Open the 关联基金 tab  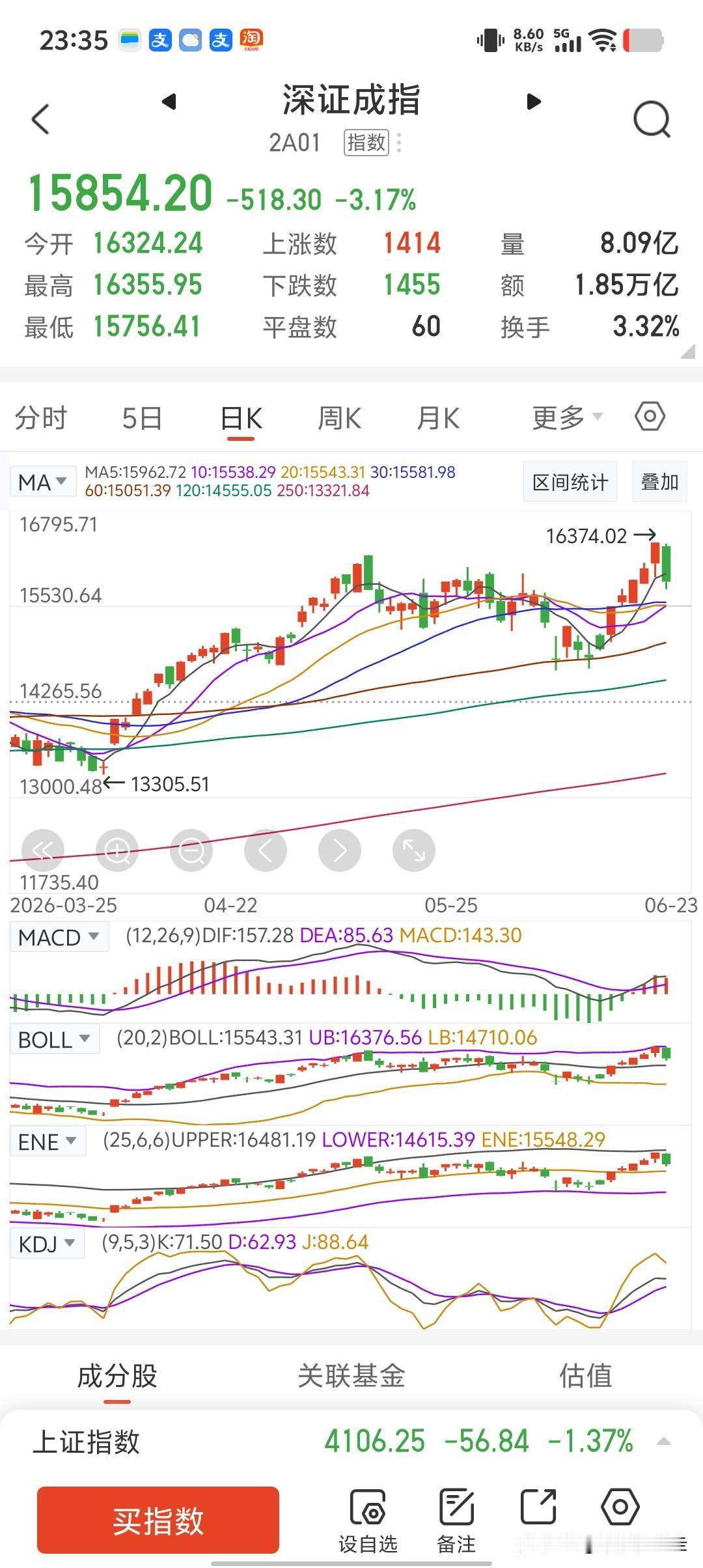351,1376
